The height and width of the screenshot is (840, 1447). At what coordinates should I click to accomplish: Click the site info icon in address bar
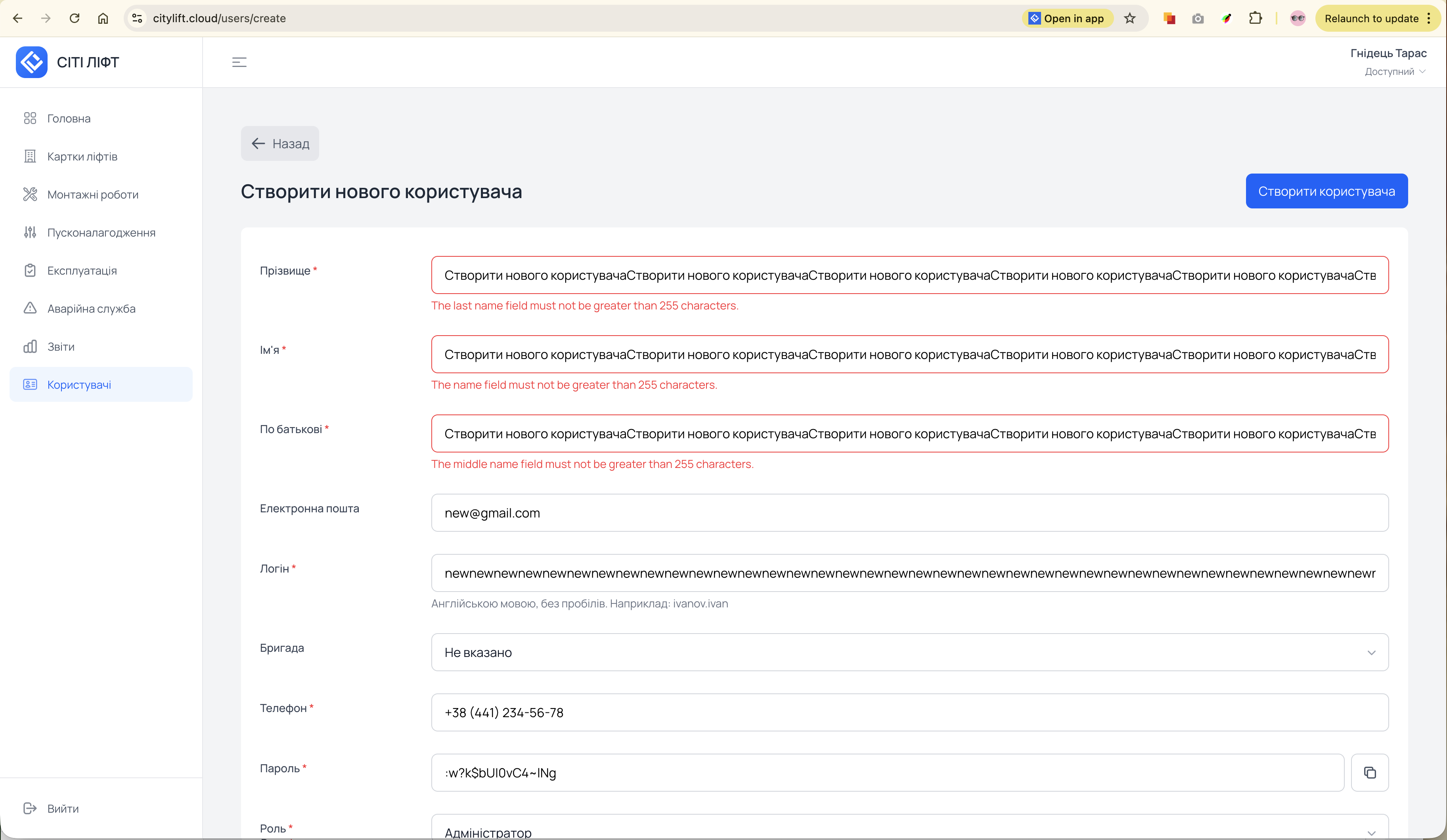[x=137, y=18]
